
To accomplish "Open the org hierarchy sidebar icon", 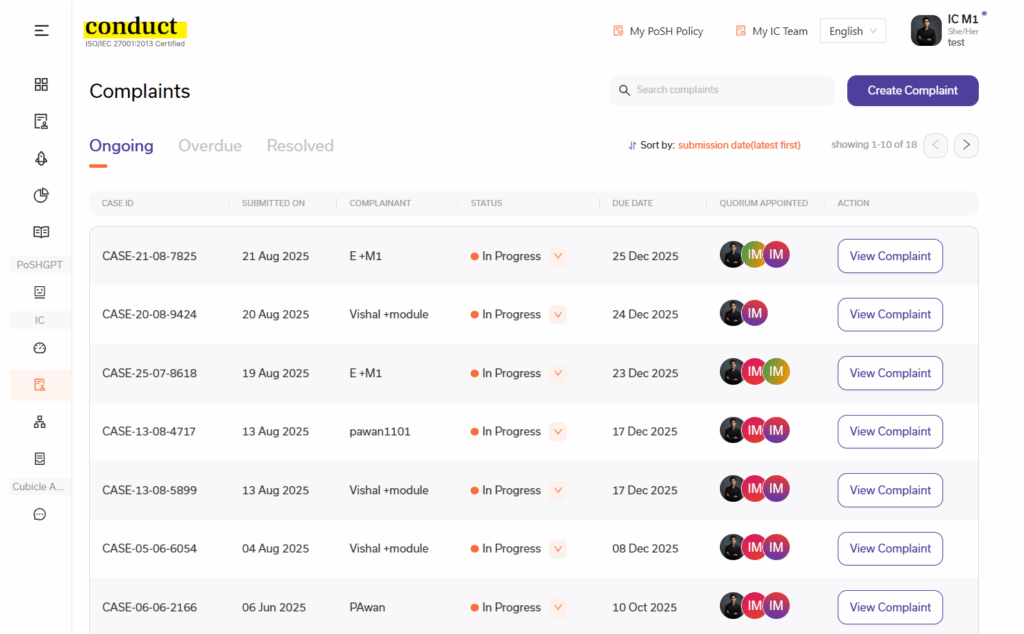I will coord(40,422).
